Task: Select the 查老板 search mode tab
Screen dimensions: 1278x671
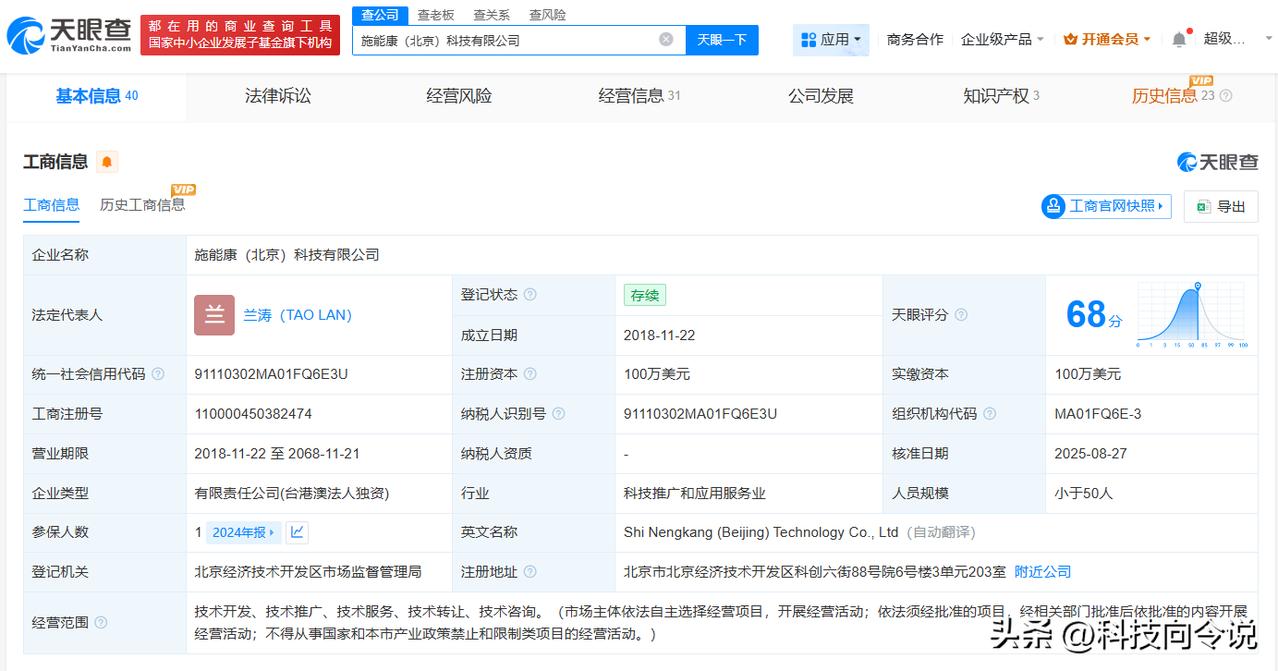Action: (x=436, y=15)
